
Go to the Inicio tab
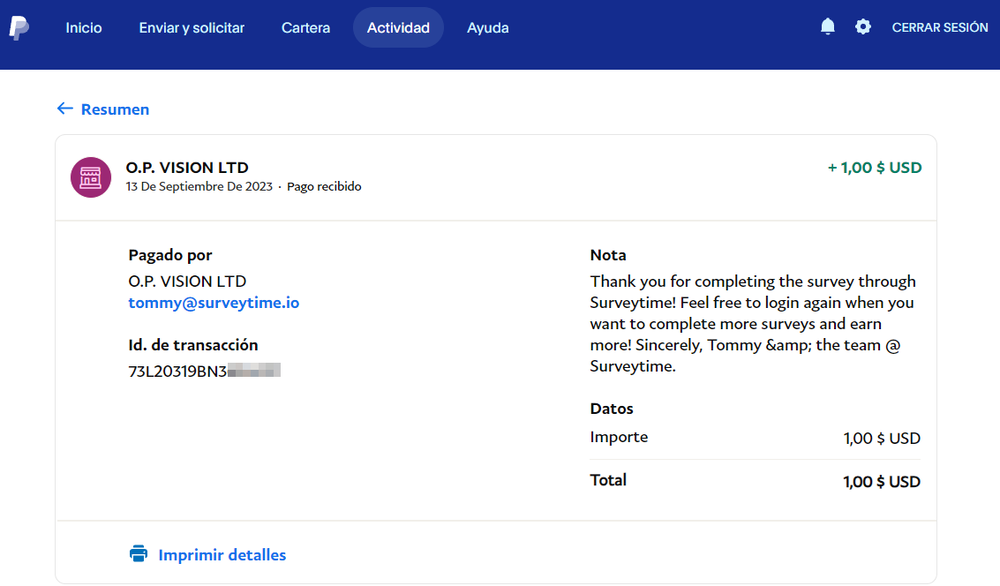pos(84,28)
